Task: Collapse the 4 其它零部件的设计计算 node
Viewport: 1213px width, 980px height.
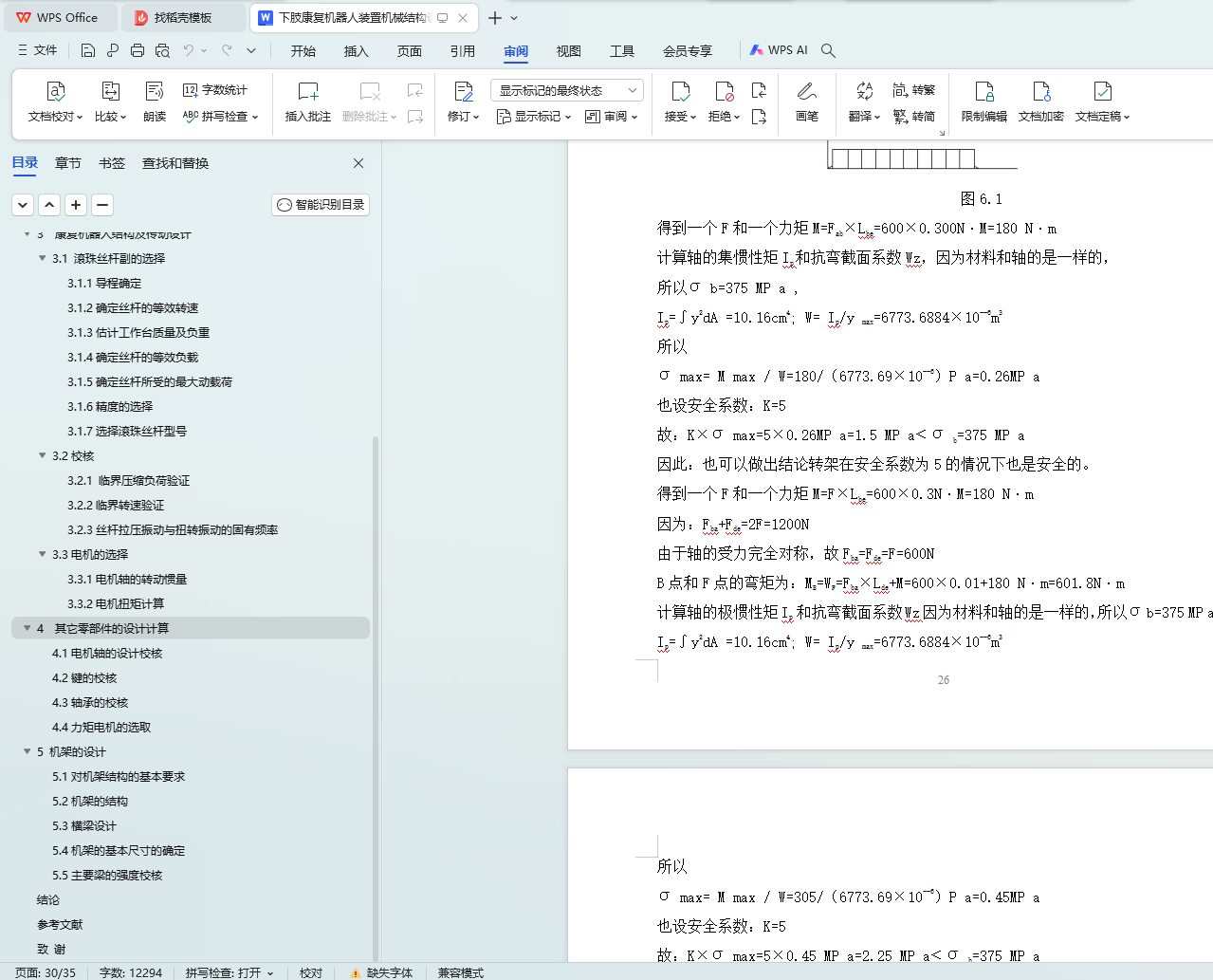Action: [27, 628]
